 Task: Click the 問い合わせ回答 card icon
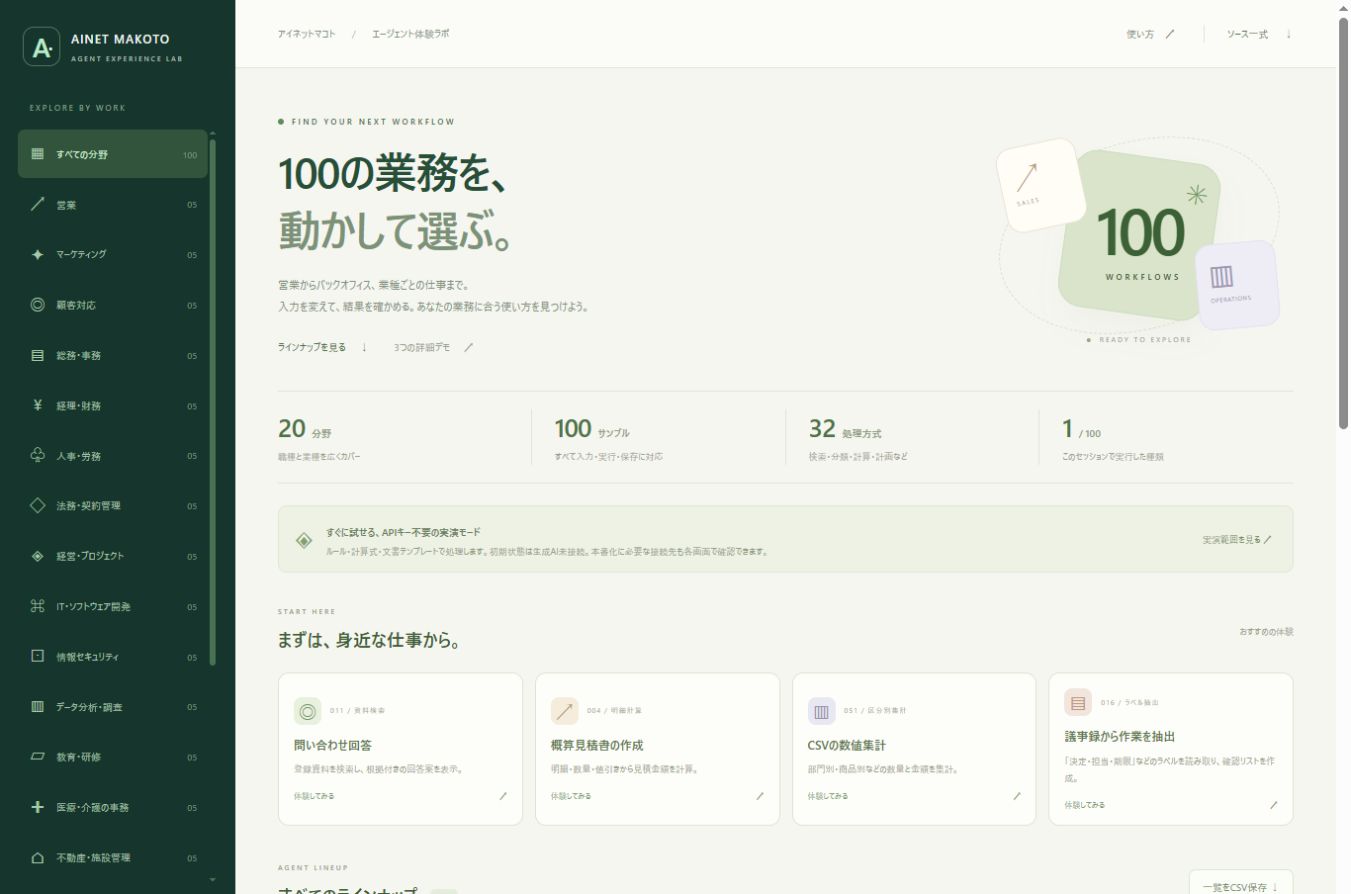point(307,711)
